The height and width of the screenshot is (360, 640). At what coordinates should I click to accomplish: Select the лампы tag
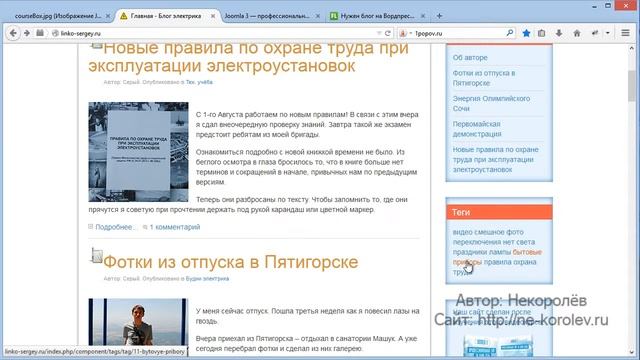pos(500,252)
